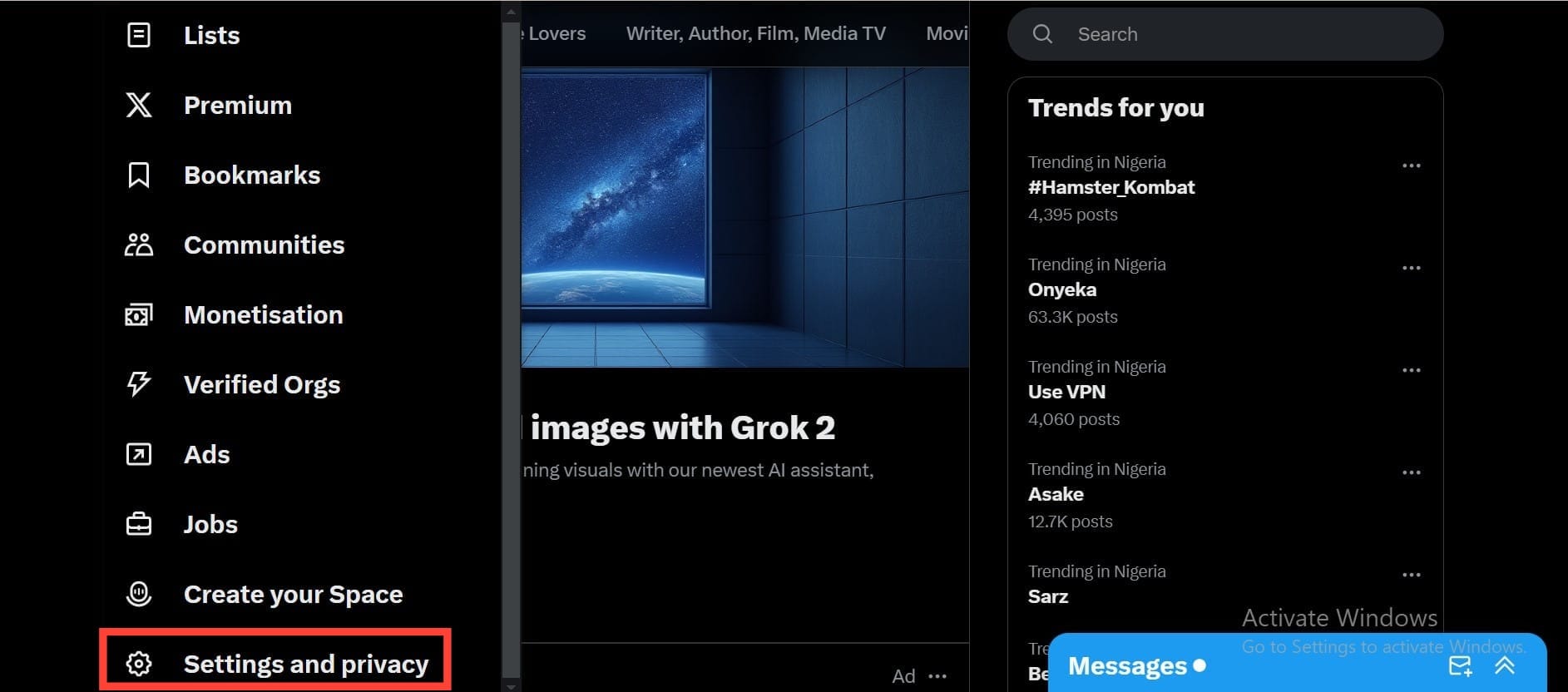Click the Grok 2 galaxy ad image
Image resolution: width=1568 pixels, height=692 pixels.
[x=744, y=216]
